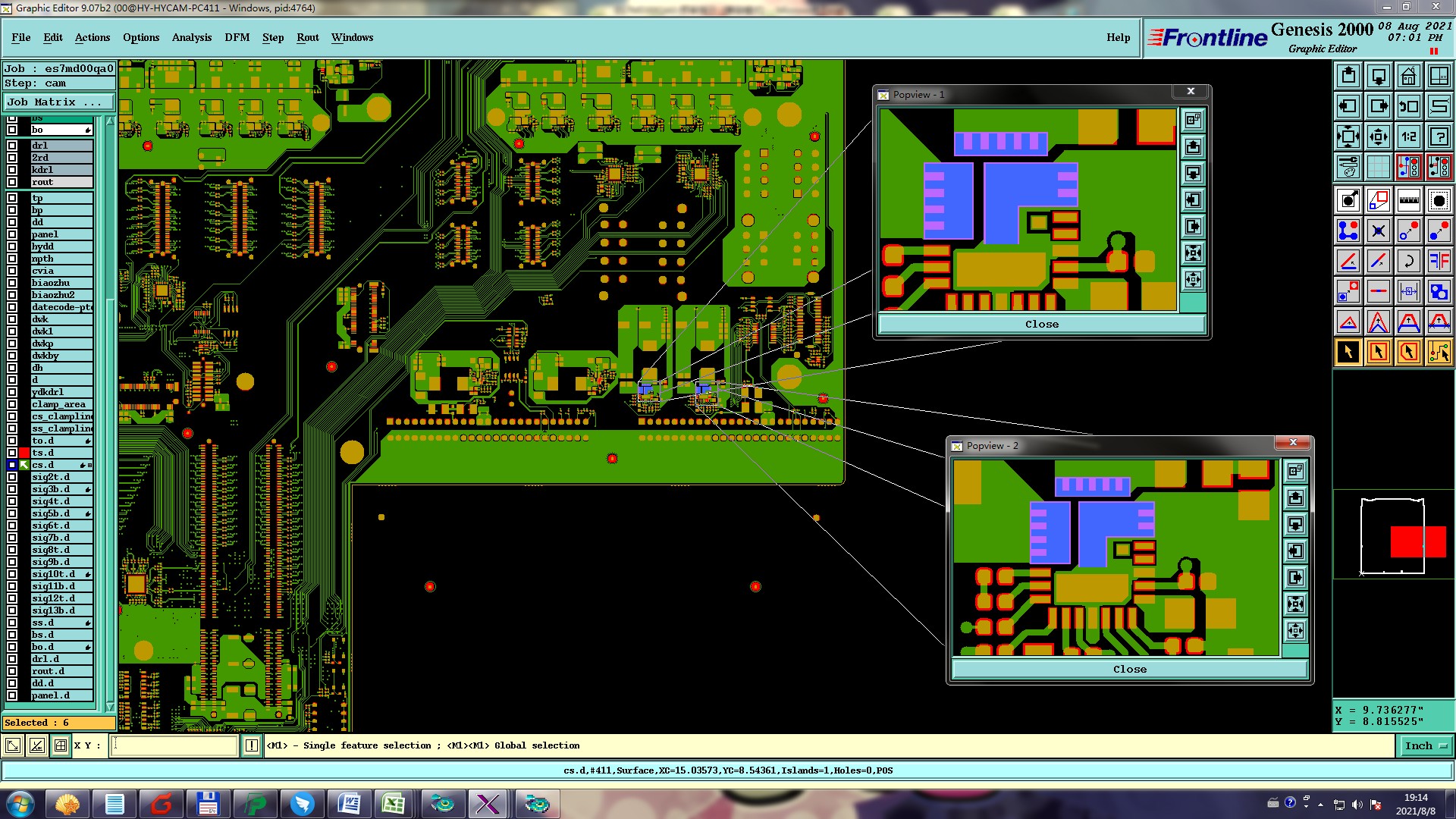Open the Analysis menu

point(191,37)
